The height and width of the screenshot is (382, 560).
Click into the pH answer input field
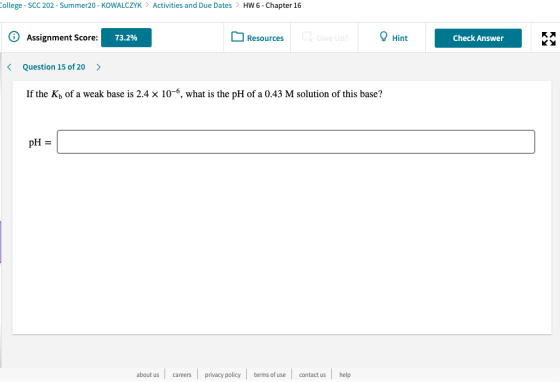coord(296,142)
